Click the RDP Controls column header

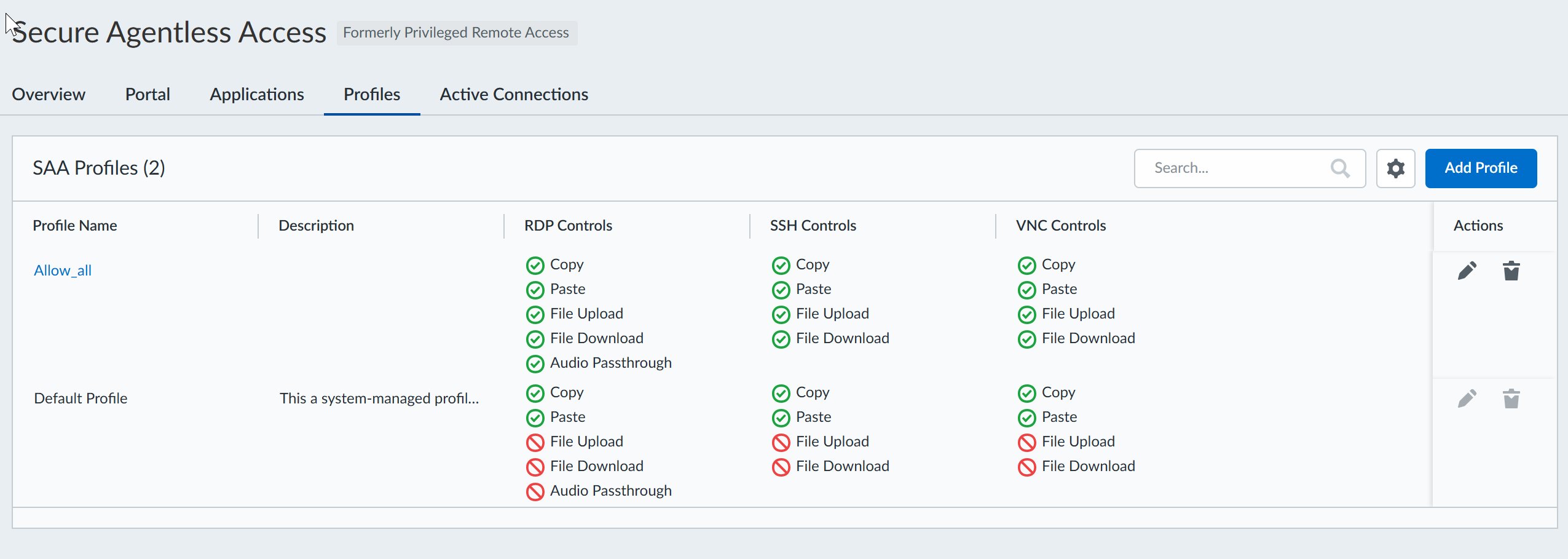(x=568, y=226)
